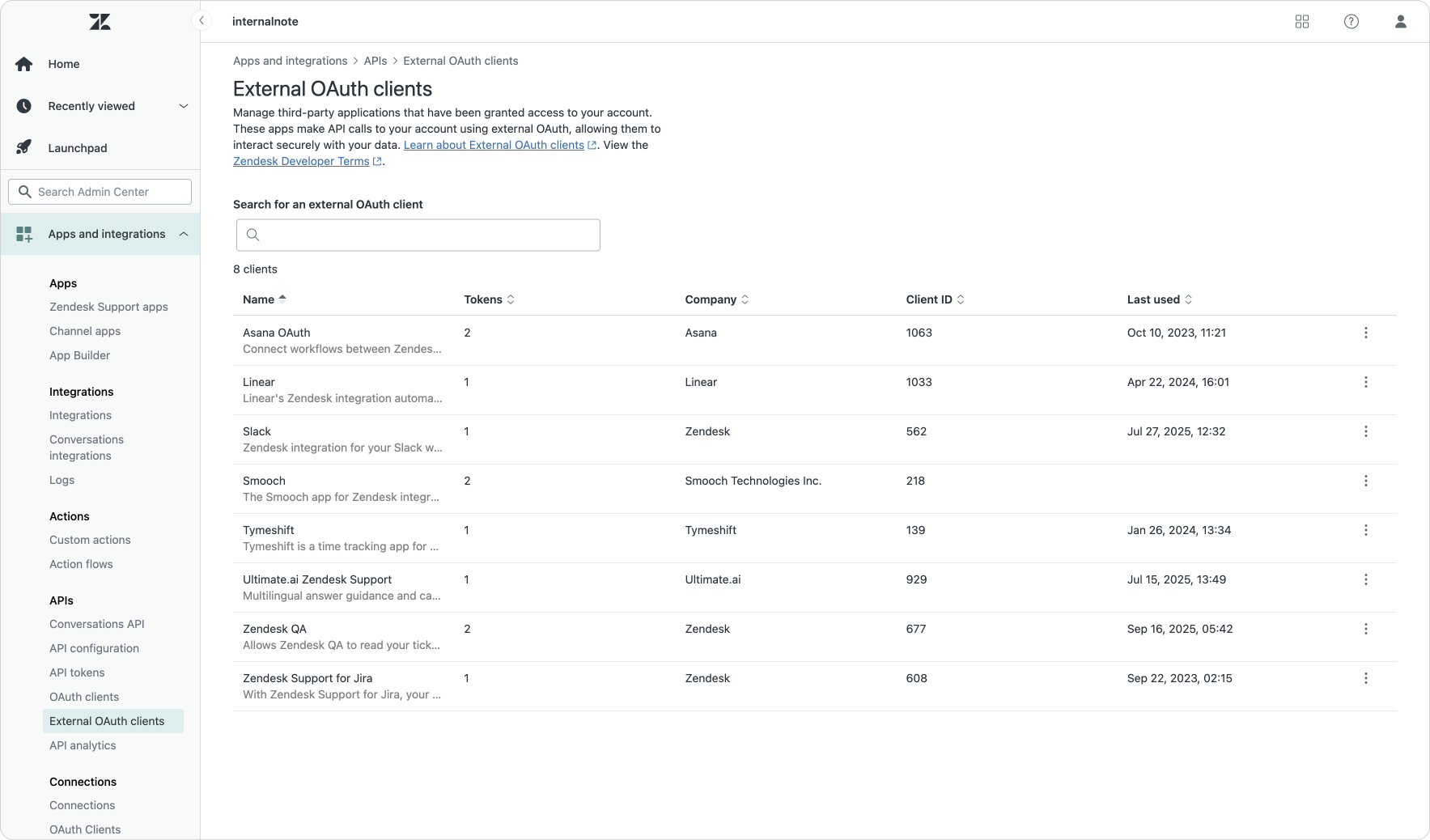This screenshot has width=1430, height=840.
Task: Open the Zendesk Developer Terms link
Action: [301, 161]
